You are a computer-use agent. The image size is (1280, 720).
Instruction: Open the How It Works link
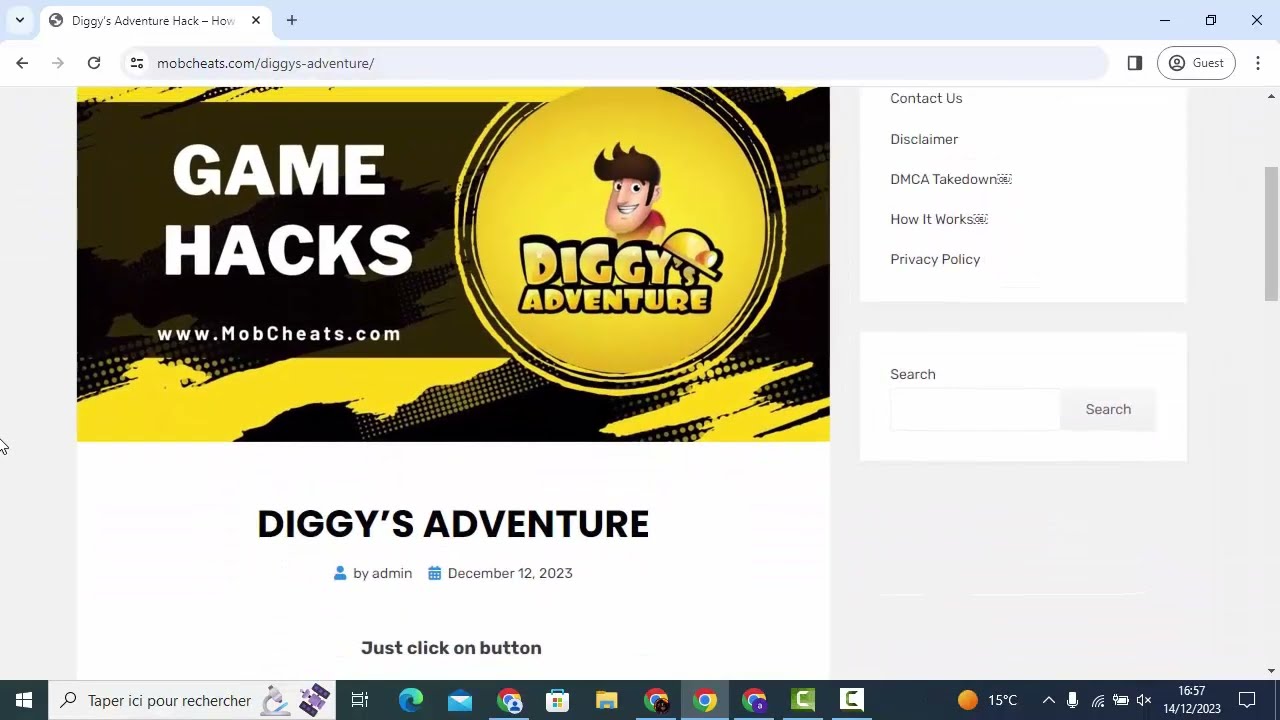click(x=939, y=219)
